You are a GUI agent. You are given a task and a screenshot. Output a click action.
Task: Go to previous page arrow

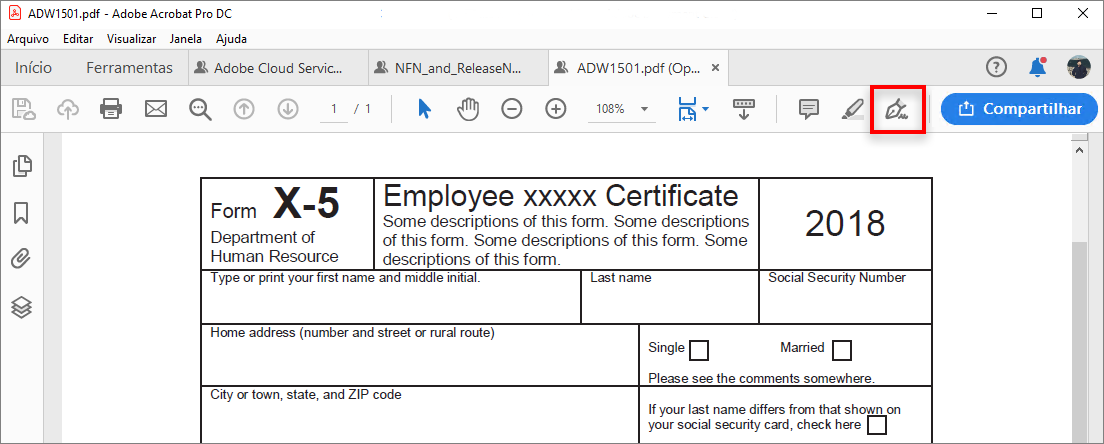[244, 109]
